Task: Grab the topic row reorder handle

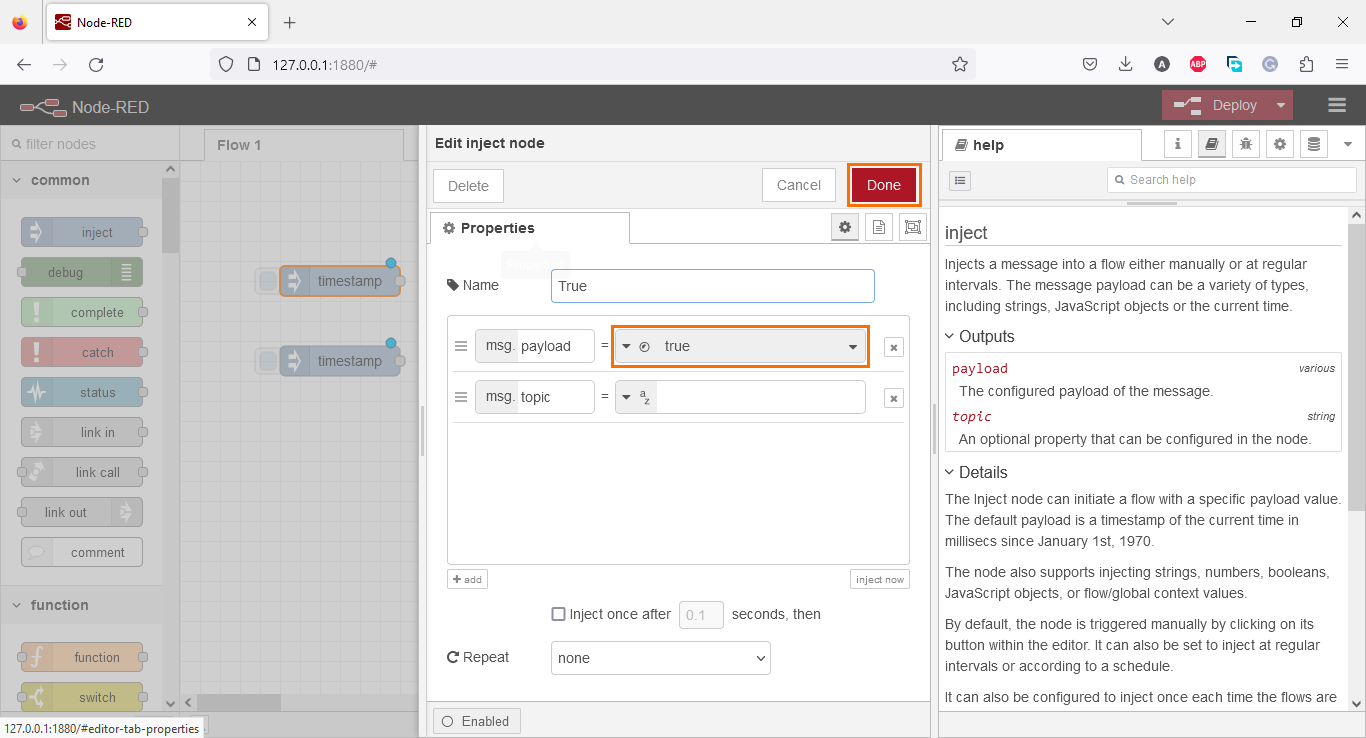Action: coord(461,397)
